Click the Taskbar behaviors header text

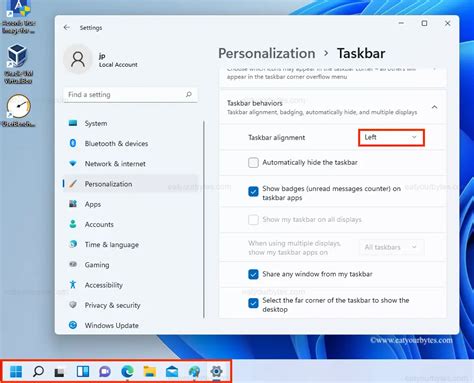click(255, 103)
